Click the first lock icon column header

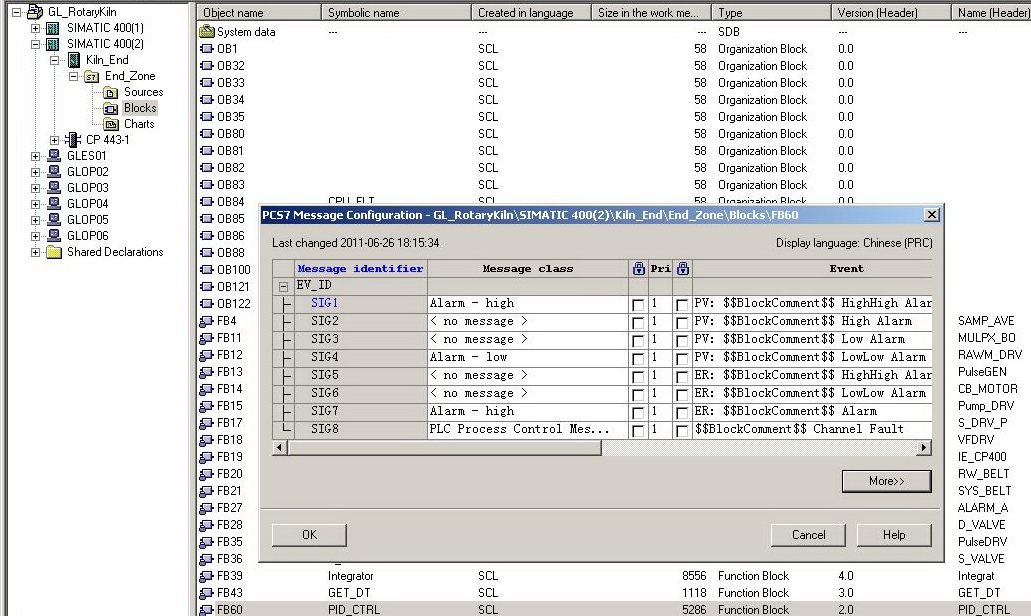pos(638,268)
